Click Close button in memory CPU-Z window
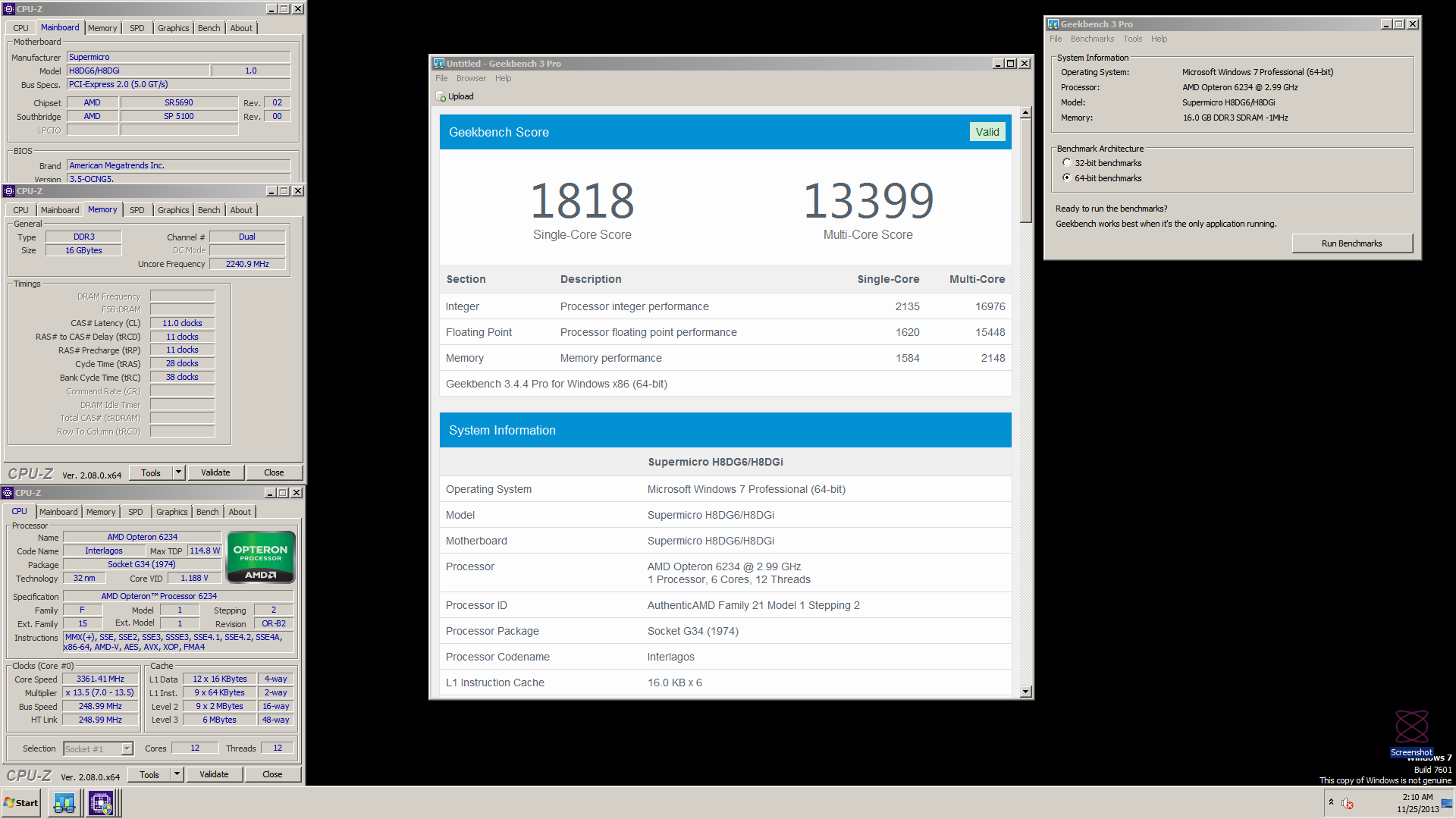 pyautogui.click(x=274, y=472)
